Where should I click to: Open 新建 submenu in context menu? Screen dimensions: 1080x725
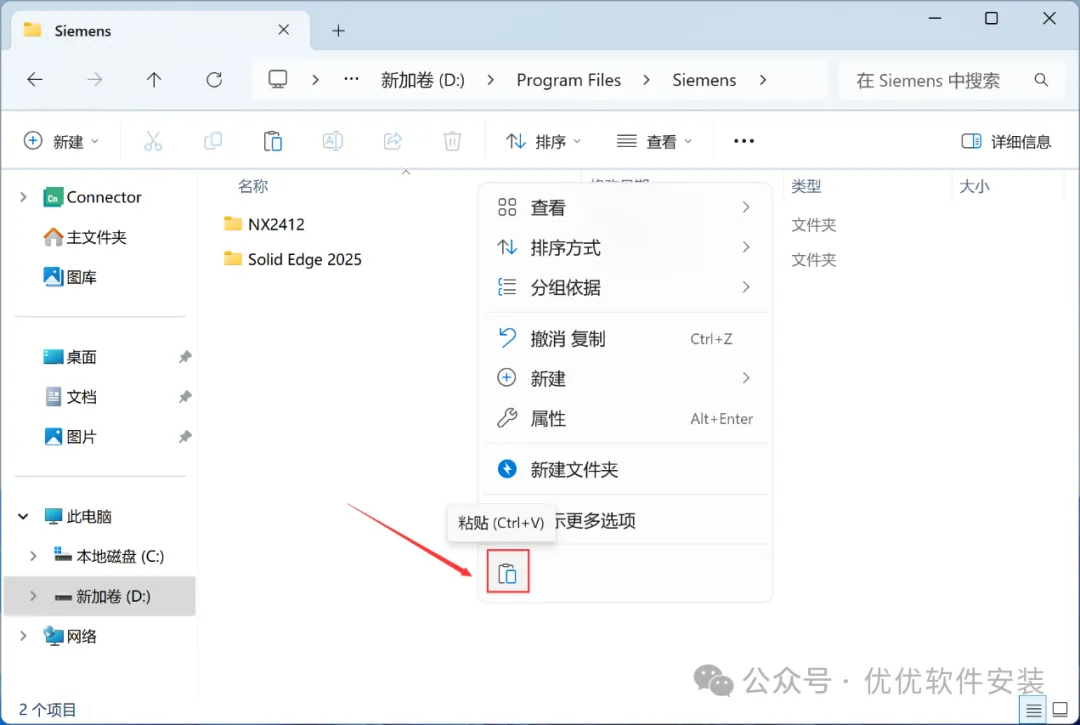click(x=625, y=379)
